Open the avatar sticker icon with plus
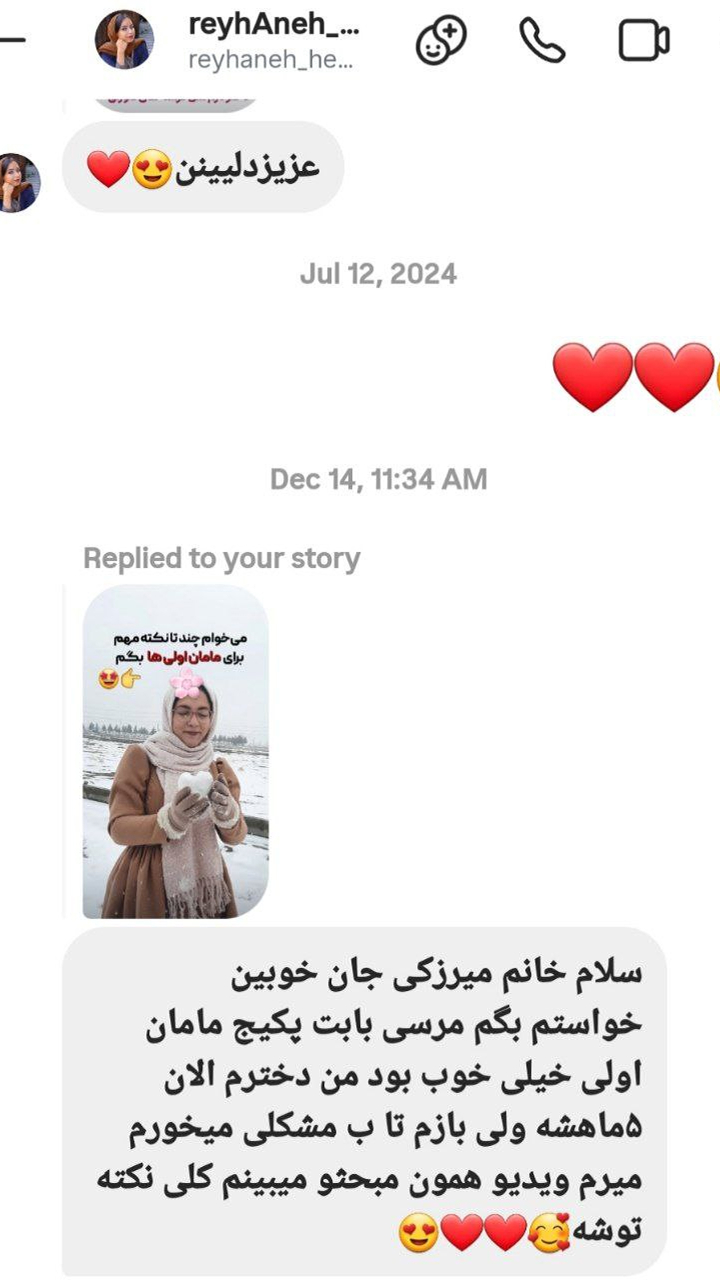This screenshot has width=720, height=1280. (x=441, y=41)
